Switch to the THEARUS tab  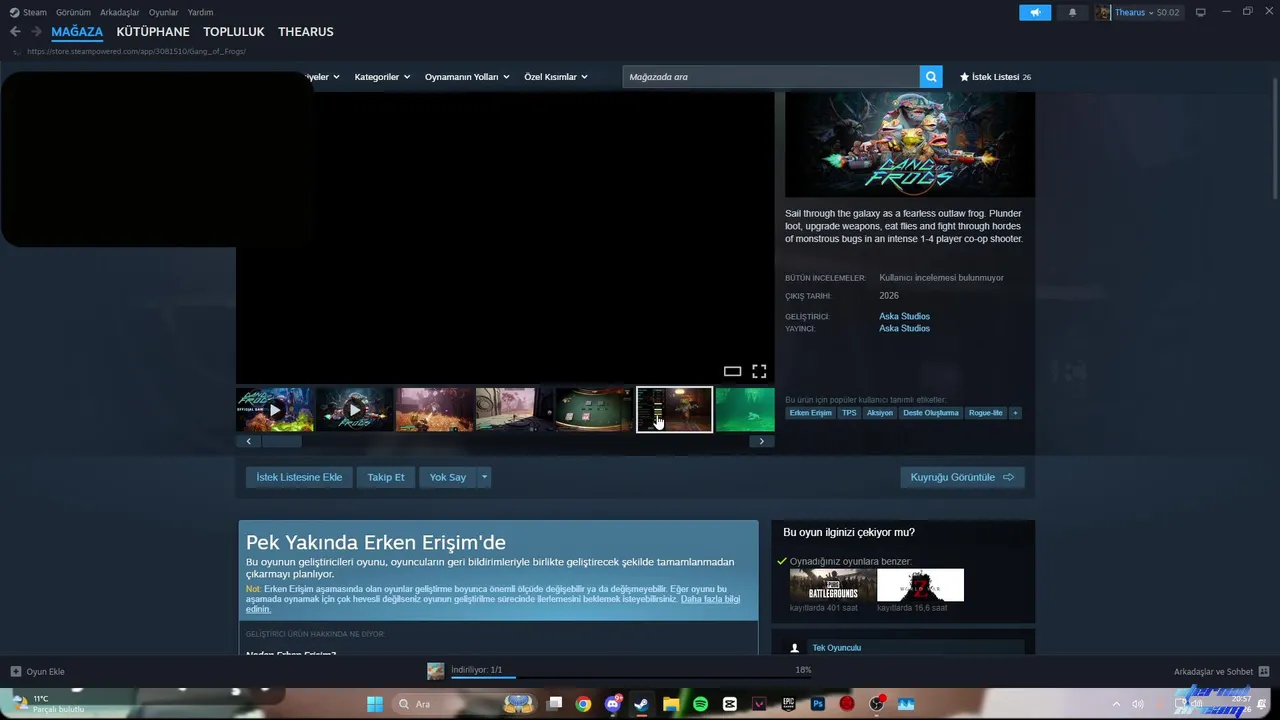coord(306,32)
